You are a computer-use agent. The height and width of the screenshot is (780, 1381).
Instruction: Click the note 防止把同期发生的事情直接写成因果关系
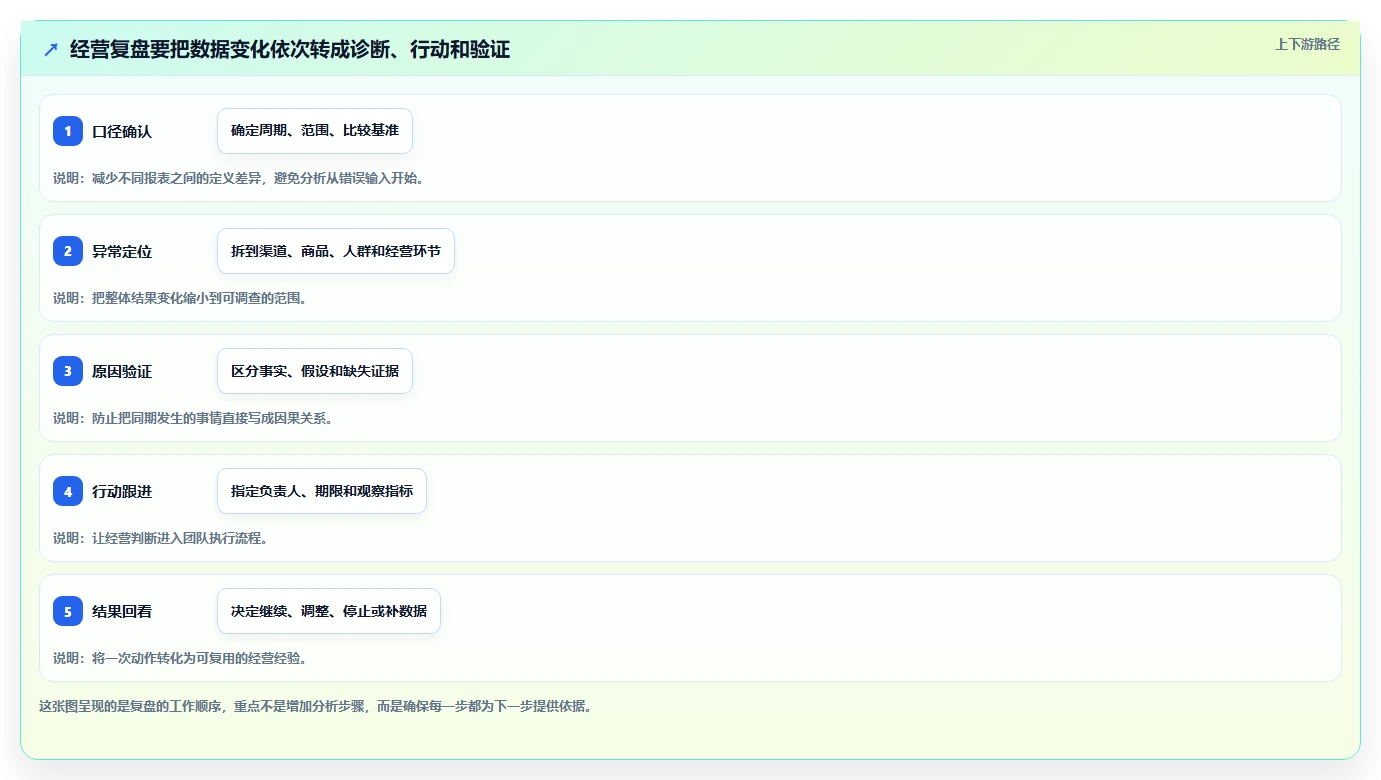pos(193,418)
